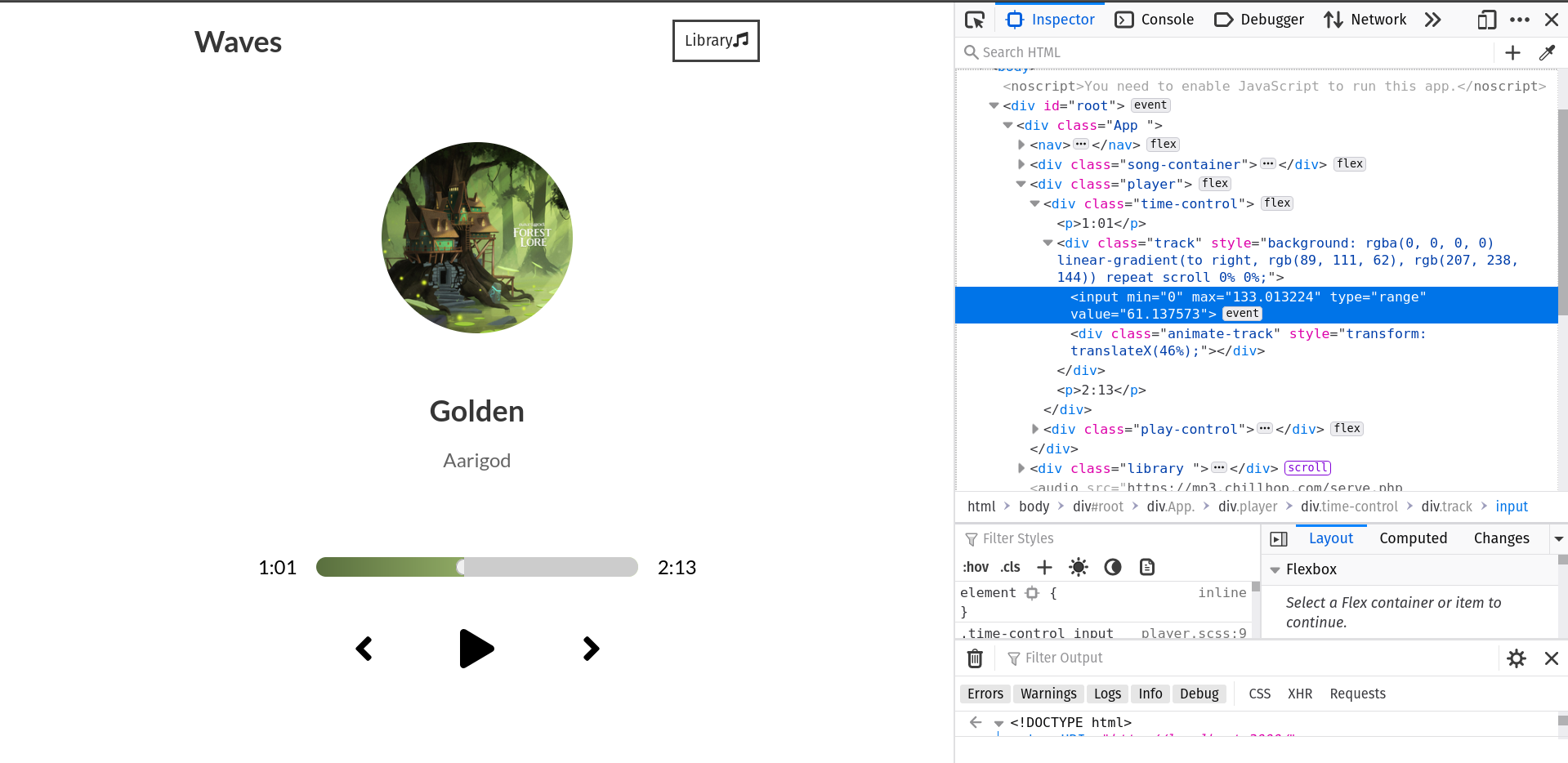Image resolution: width=1568 pixels, height=763 pixels.
Task: Click the Forest Lore album cover
Action: click(x=477, y=238)
